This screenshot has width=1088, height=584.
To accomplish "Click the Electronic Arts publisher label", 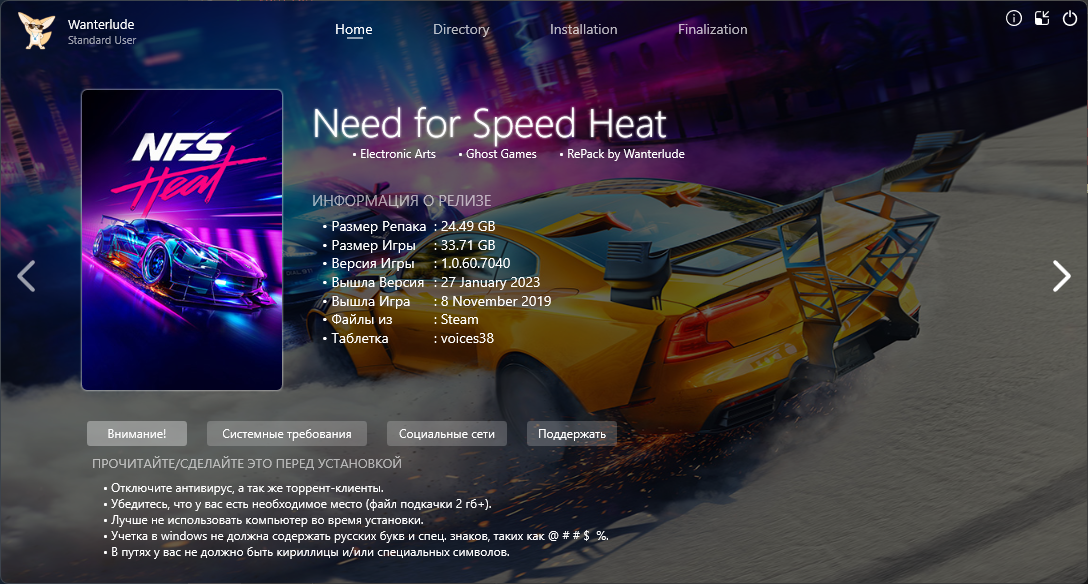I will point(397,154).
